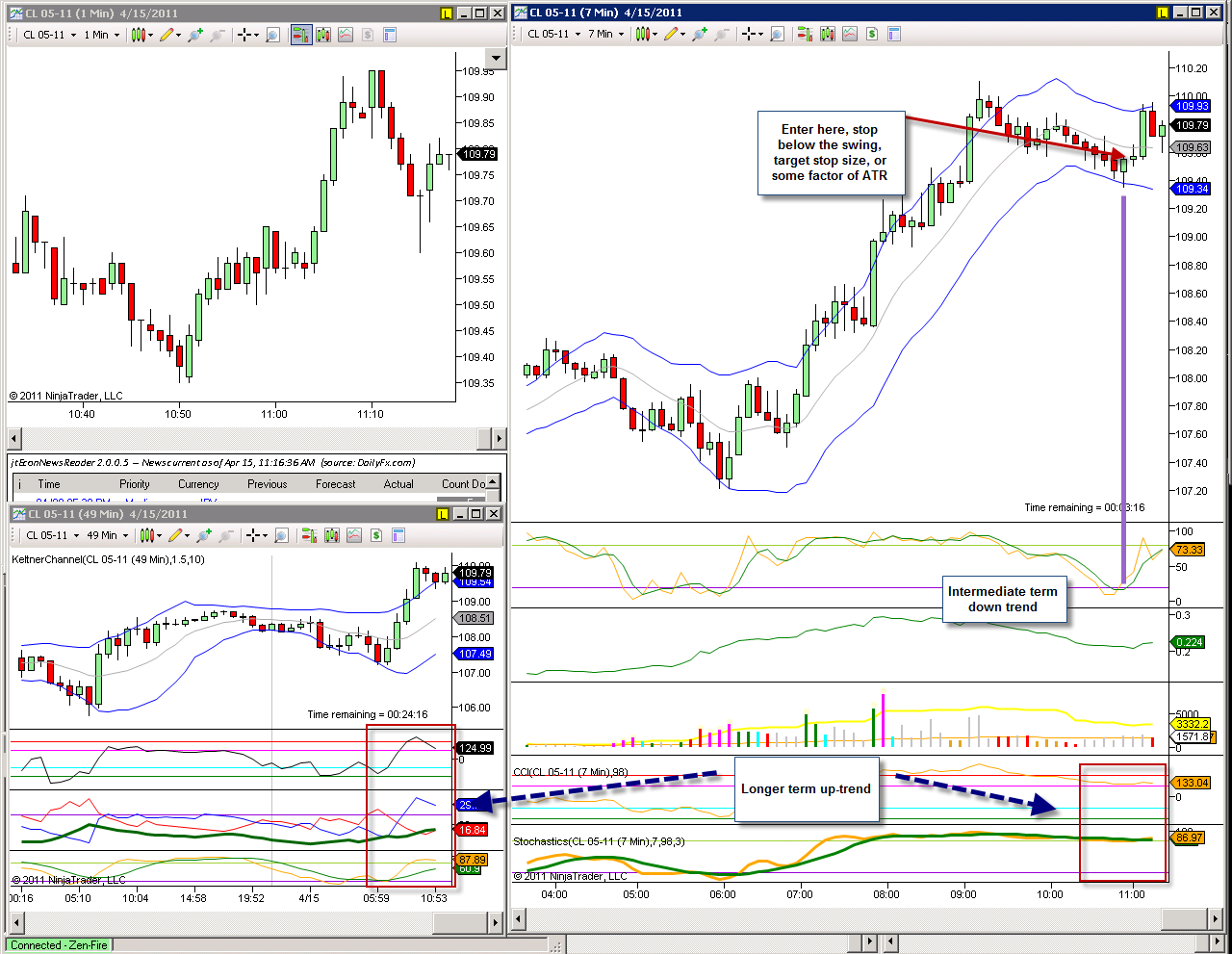Open 7 Min interval dropdown
The height and width of the screenshot is (954, 1232).
coord(605,35)
